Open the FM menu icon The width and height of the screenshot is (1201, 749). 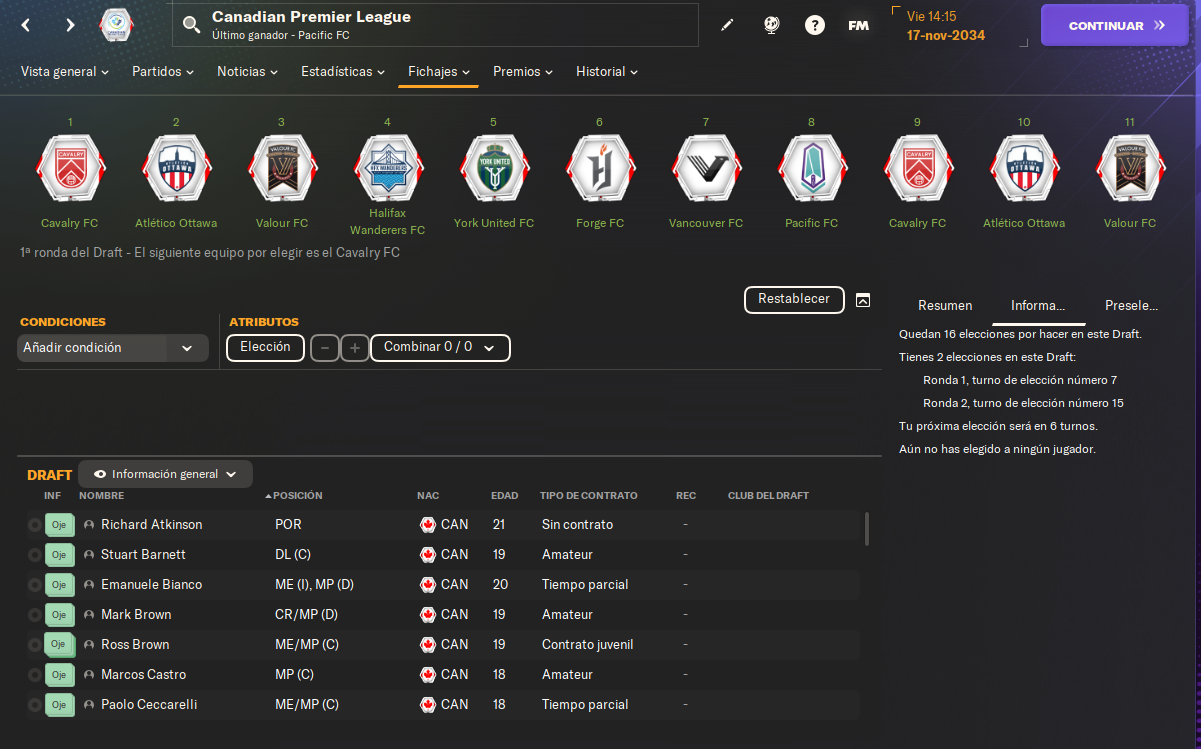(858, 25)
